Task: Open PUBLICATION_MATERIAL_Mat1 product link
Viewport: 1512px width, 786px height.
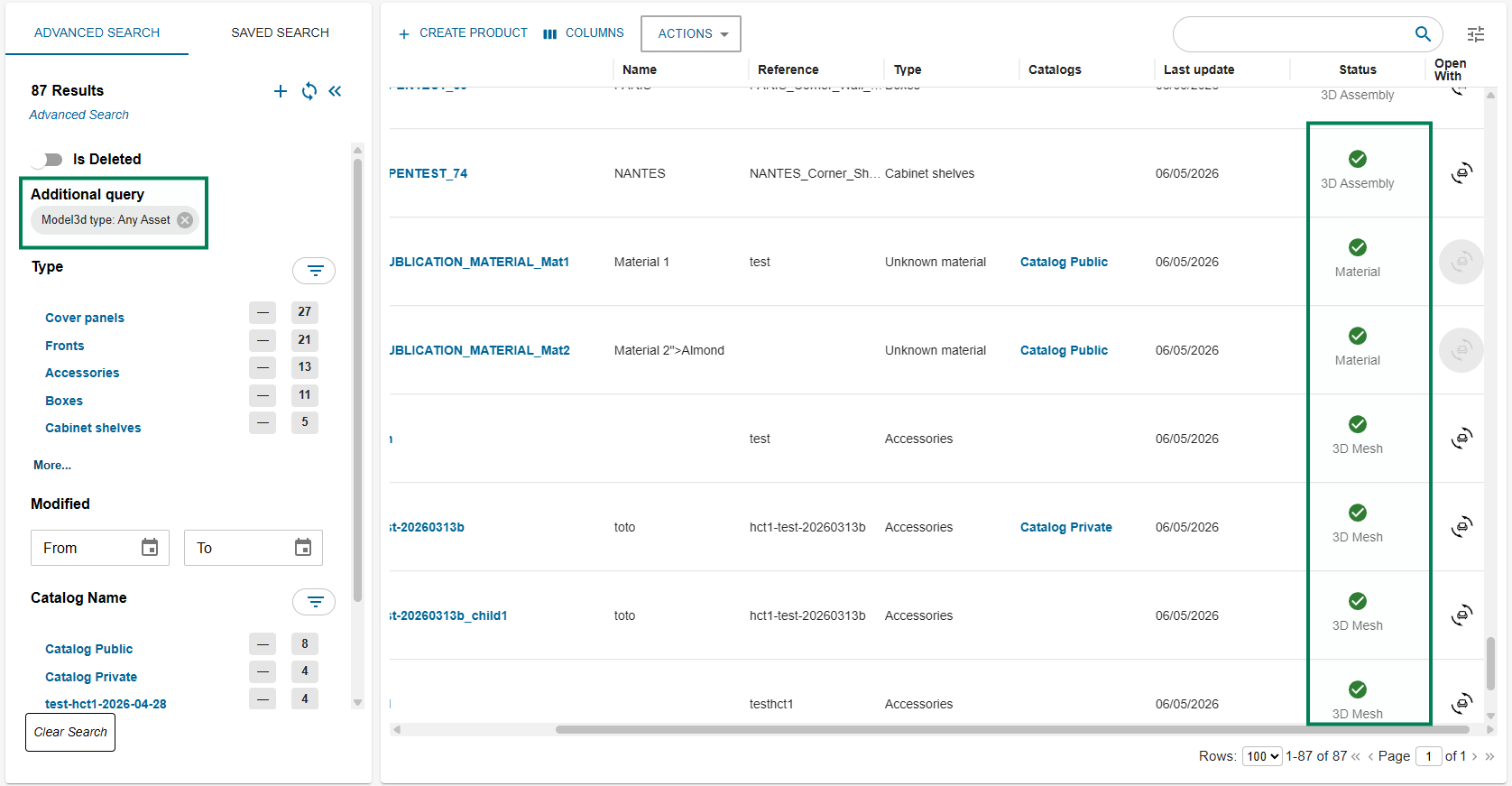Action: pos(480,262)
